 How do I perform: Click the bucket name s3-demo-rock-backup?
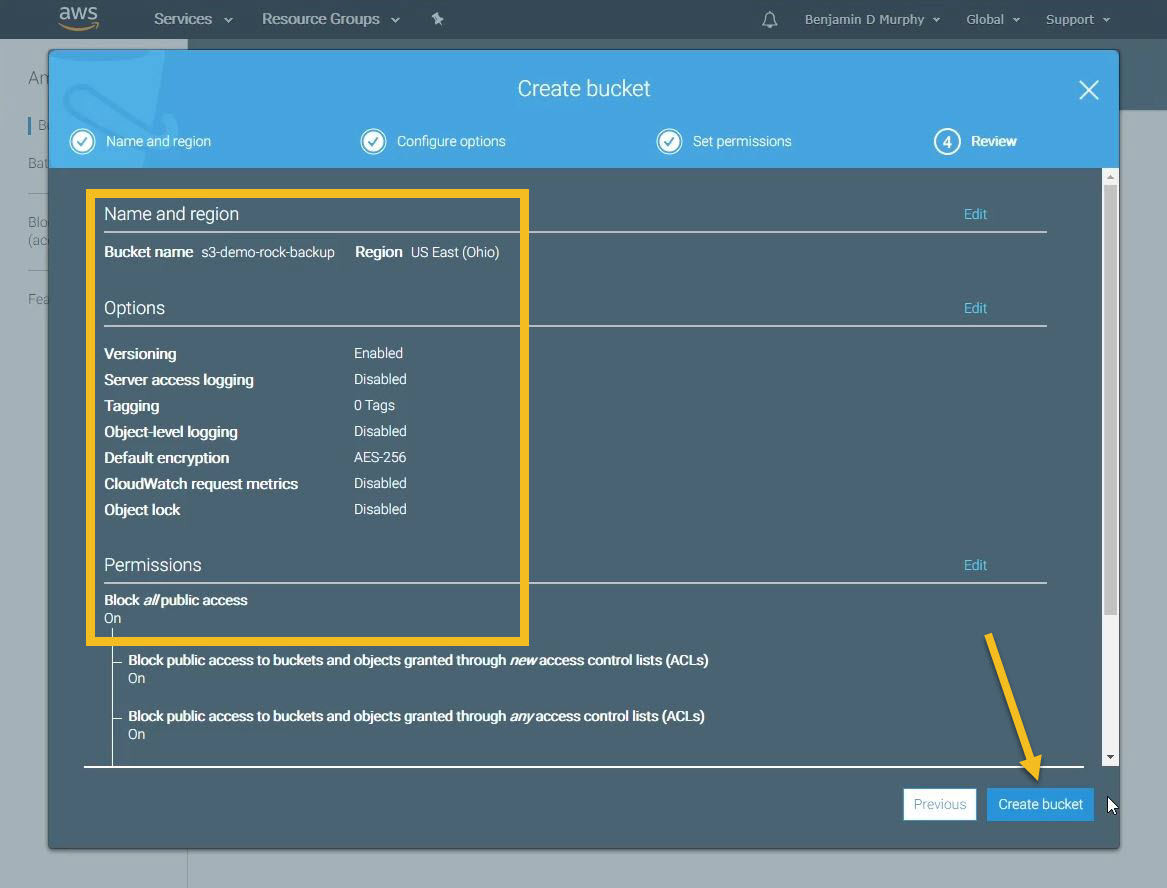(268, 252)
